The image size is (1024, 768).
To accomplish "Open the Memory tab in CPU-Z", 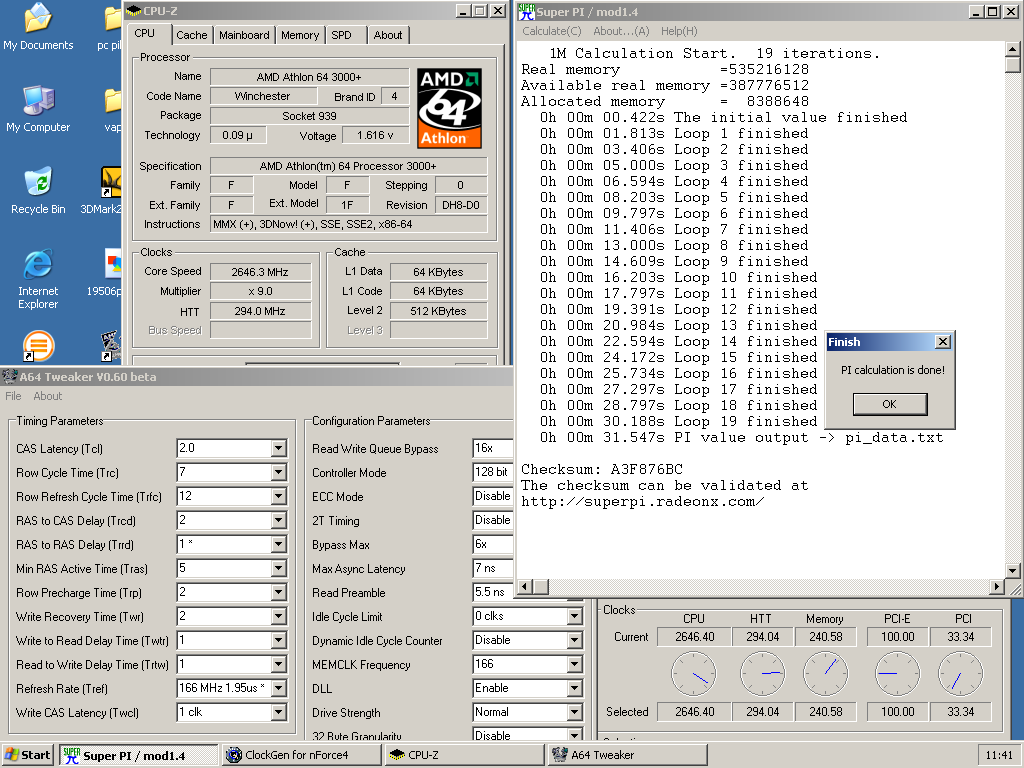I will click(x=300, y=35).
